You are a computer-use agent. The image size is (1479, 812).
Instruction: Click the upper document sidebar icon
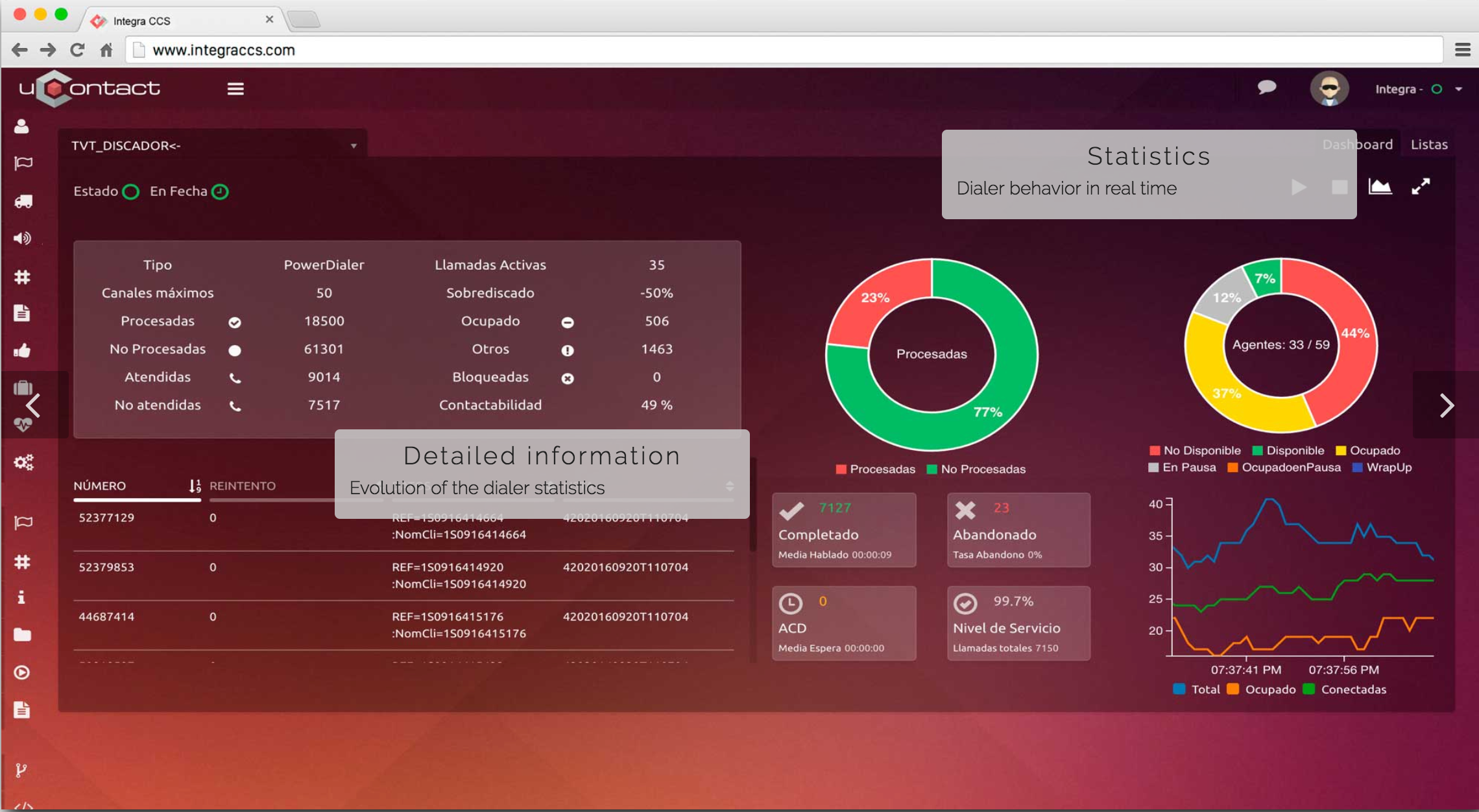click(x=22, y=313)
